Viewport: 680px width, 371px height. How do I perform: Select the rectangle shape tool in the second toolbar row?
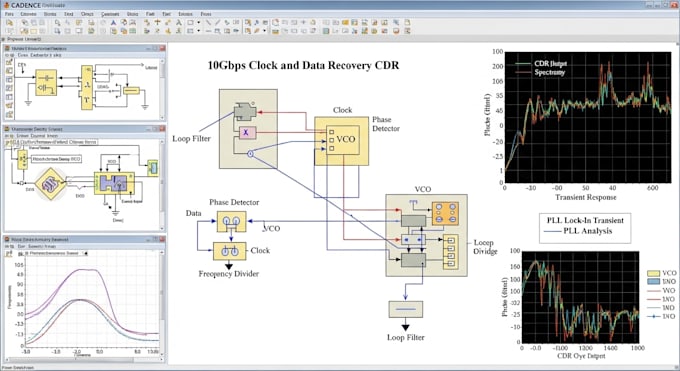tap(190, 31)
